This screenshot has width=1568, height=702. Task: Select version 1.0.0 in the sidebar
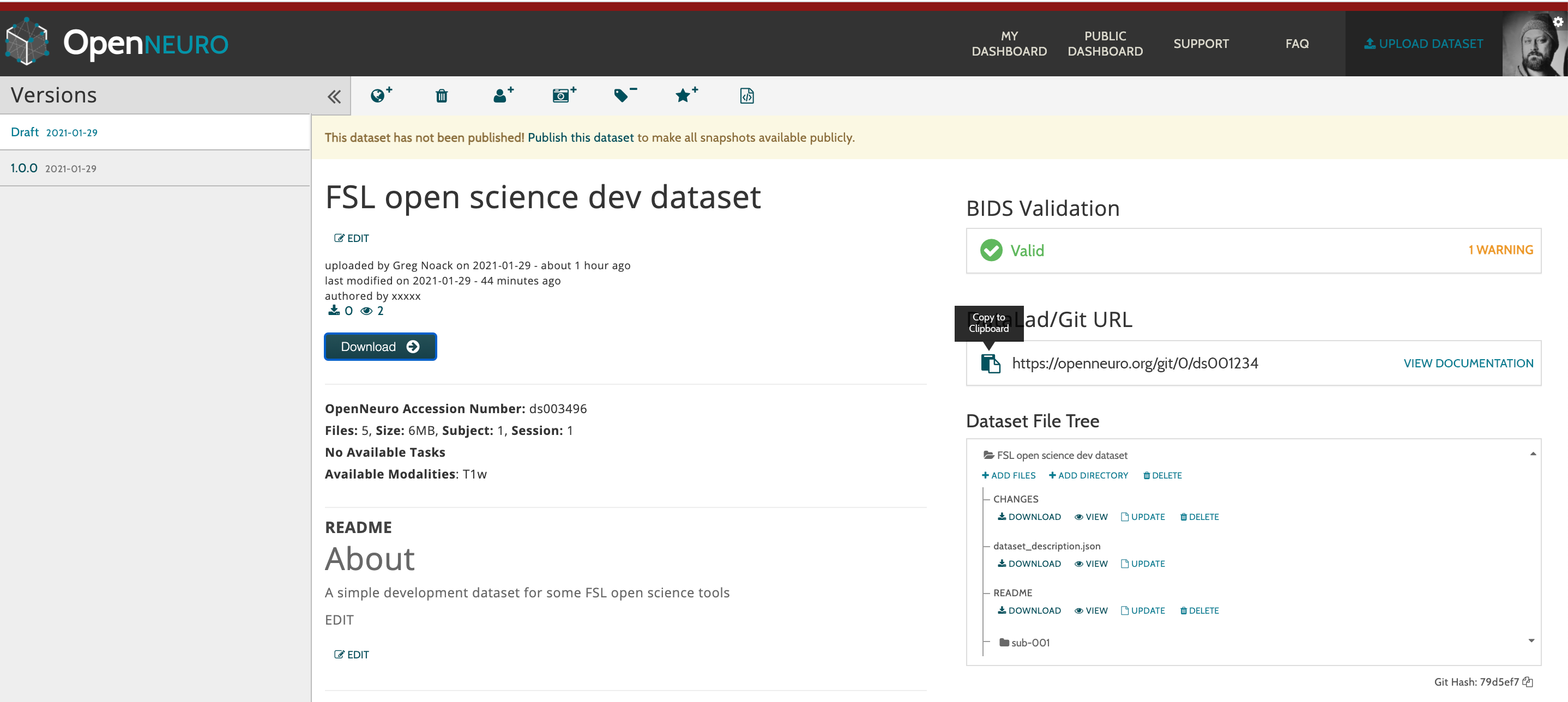coord(24,168)
